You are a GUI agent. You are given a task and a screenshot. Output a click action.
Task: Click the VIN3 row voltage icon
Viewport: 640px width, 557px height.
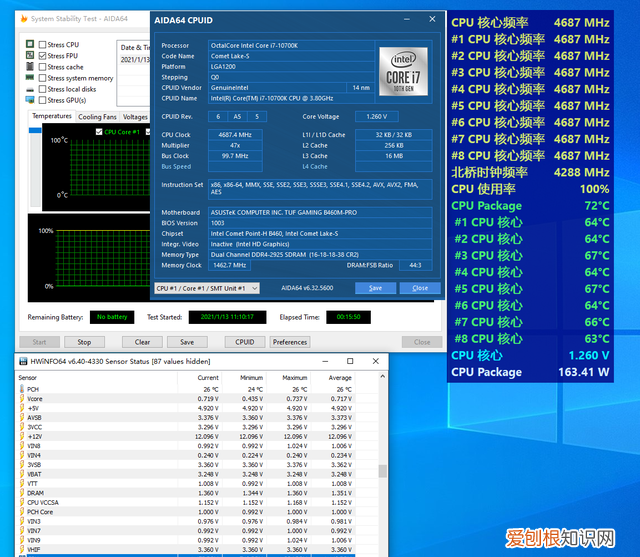click(x=22, y=521)
